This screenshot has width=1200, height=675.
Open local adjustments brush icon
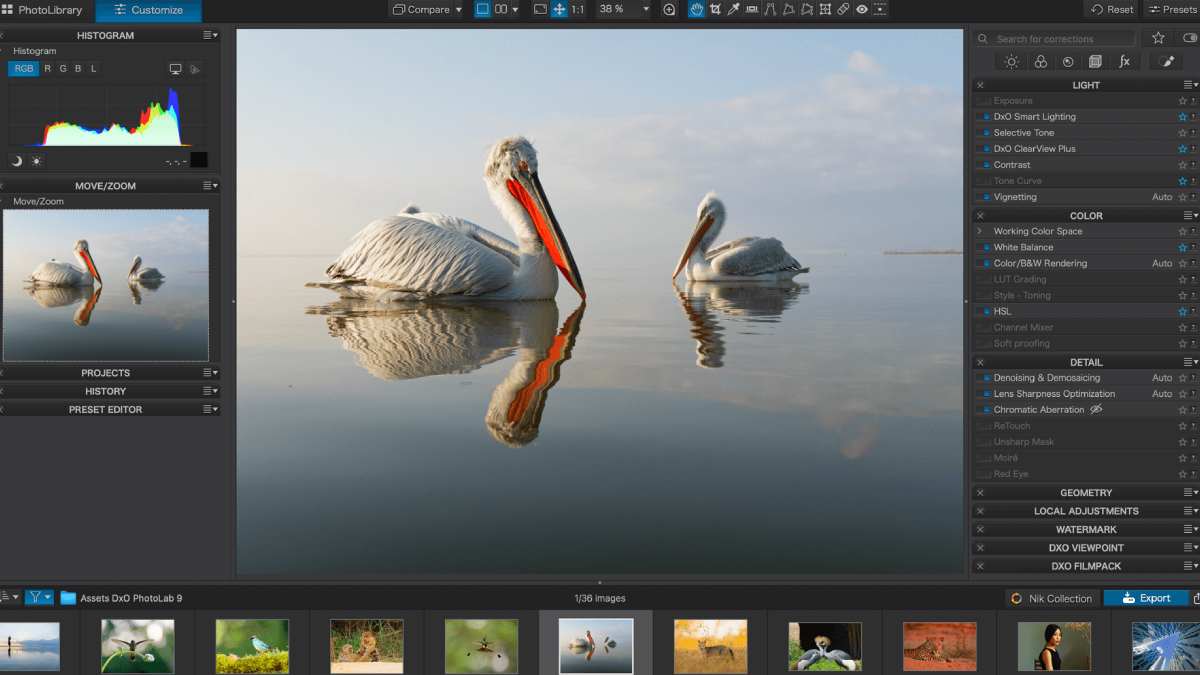1167,62
